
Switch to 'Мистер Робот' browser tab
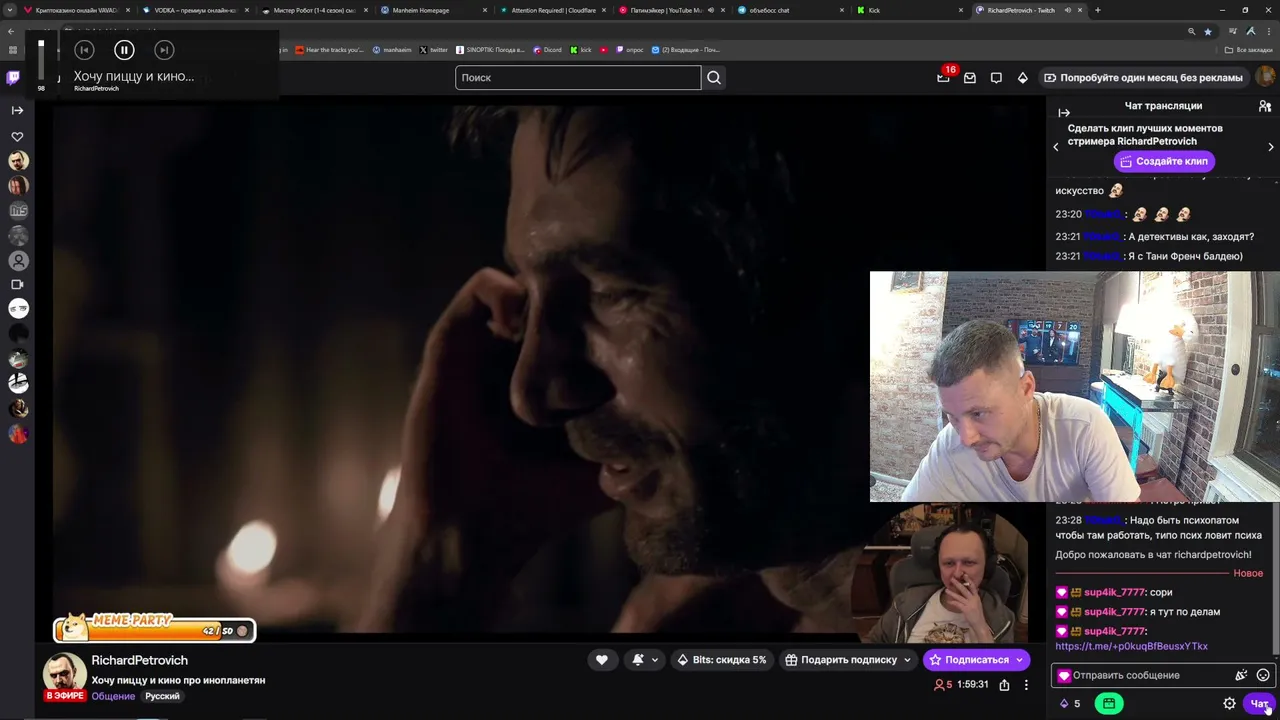pyautogui.click(x=313, y=10)
